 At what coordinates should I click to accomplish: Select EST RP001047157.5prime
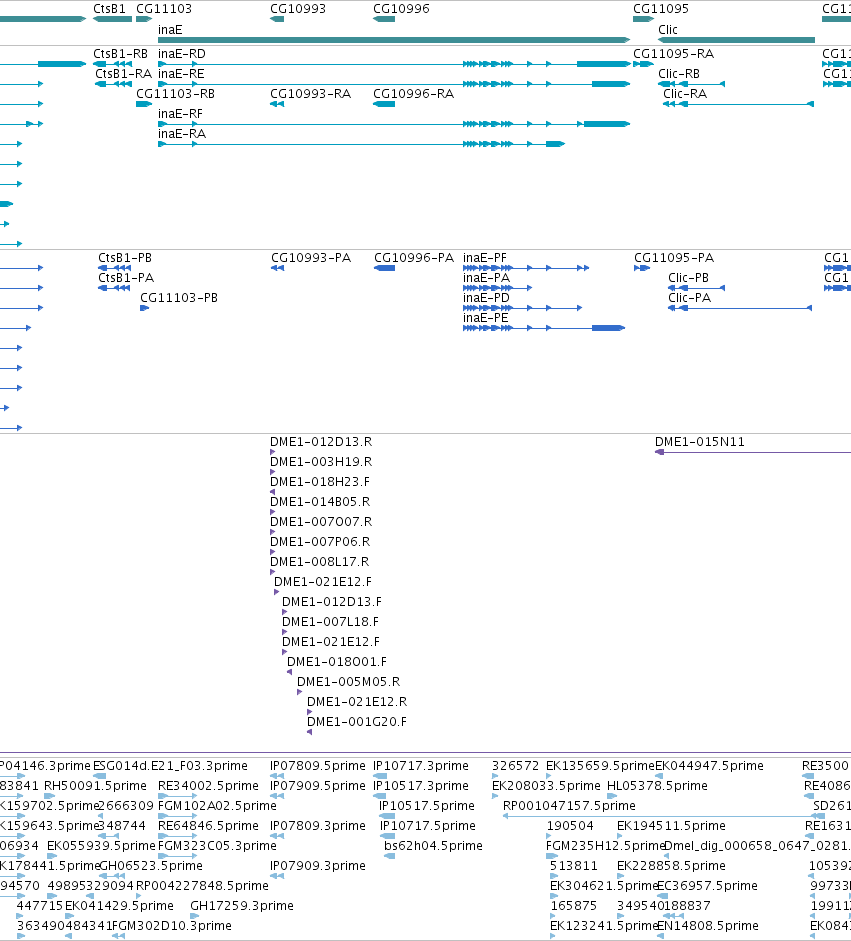click(x=664, y=816)
